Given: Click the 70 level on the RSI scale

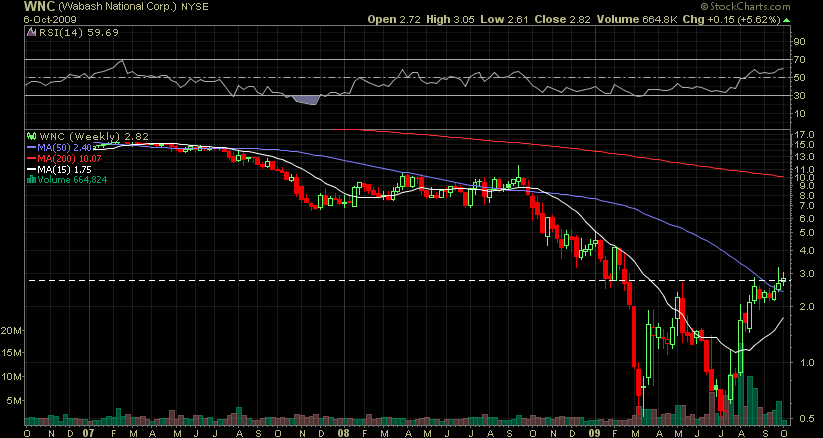Looking at the screenshot, I should pyautogui.click(x=797, y=60).
